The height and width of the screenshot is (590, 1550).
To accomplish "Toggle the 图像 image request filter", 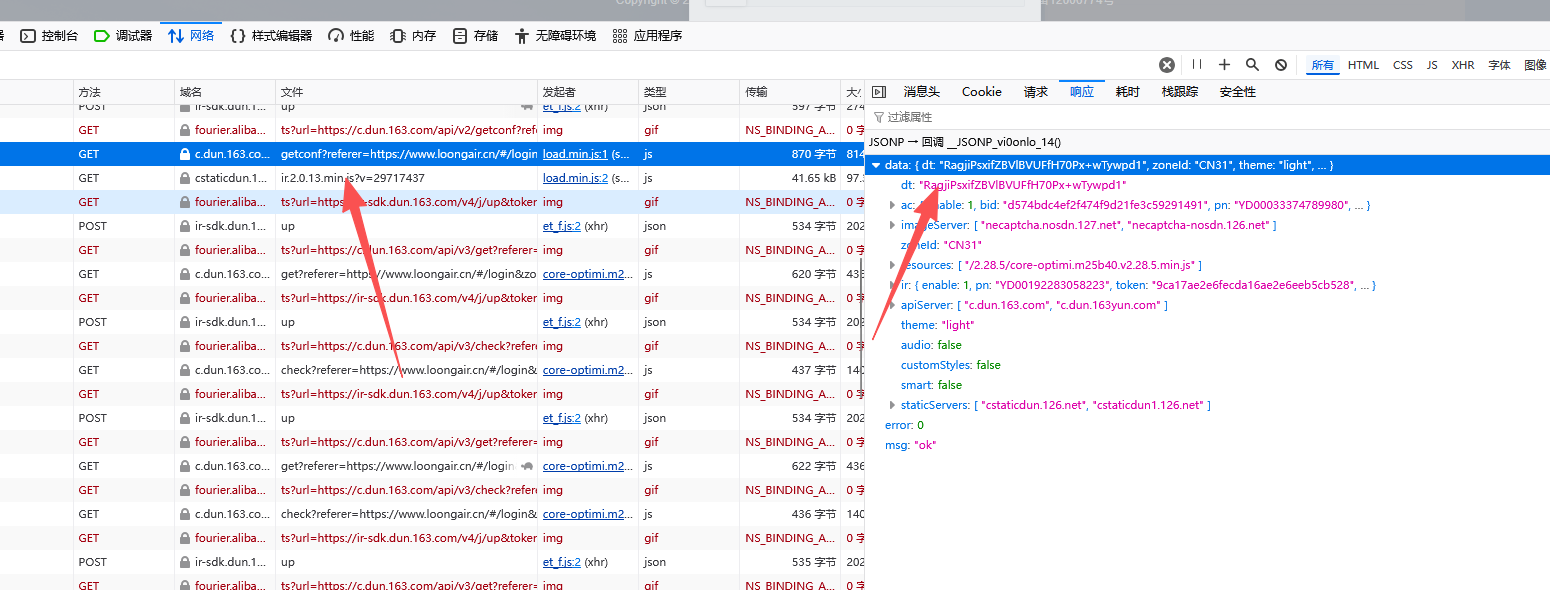I will click(1535, 65).
